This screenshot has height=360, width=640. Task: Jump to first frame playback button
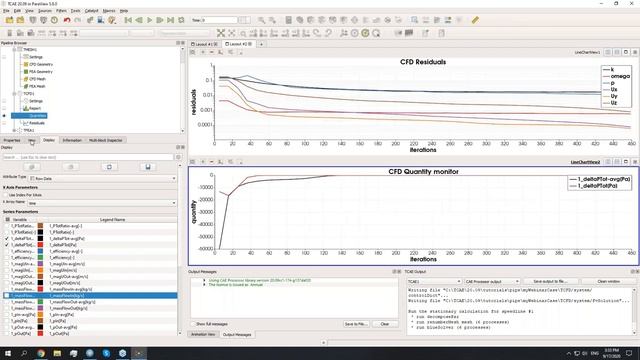[128, 20]
